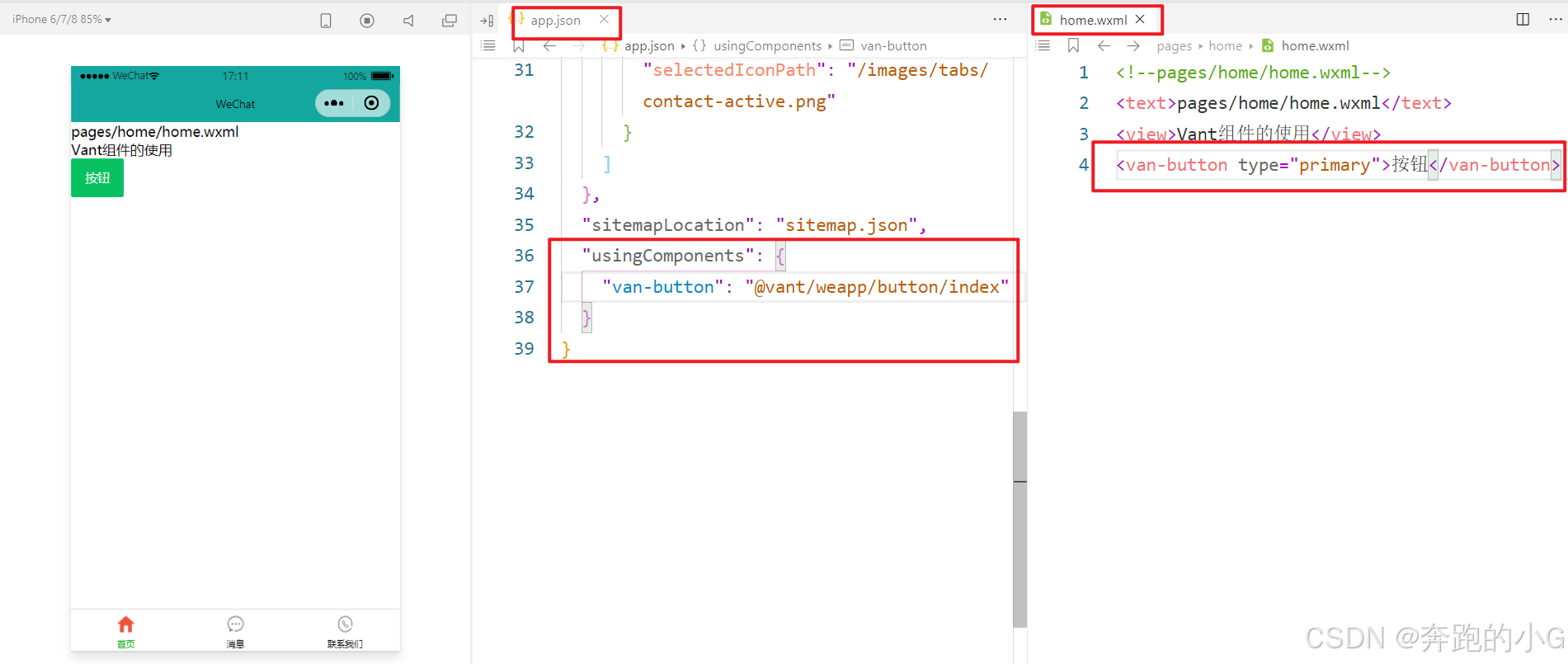Open the mini program three-dots menu capsule
Viewport: 1568px width, 664px height.
[x=334, y=103]
